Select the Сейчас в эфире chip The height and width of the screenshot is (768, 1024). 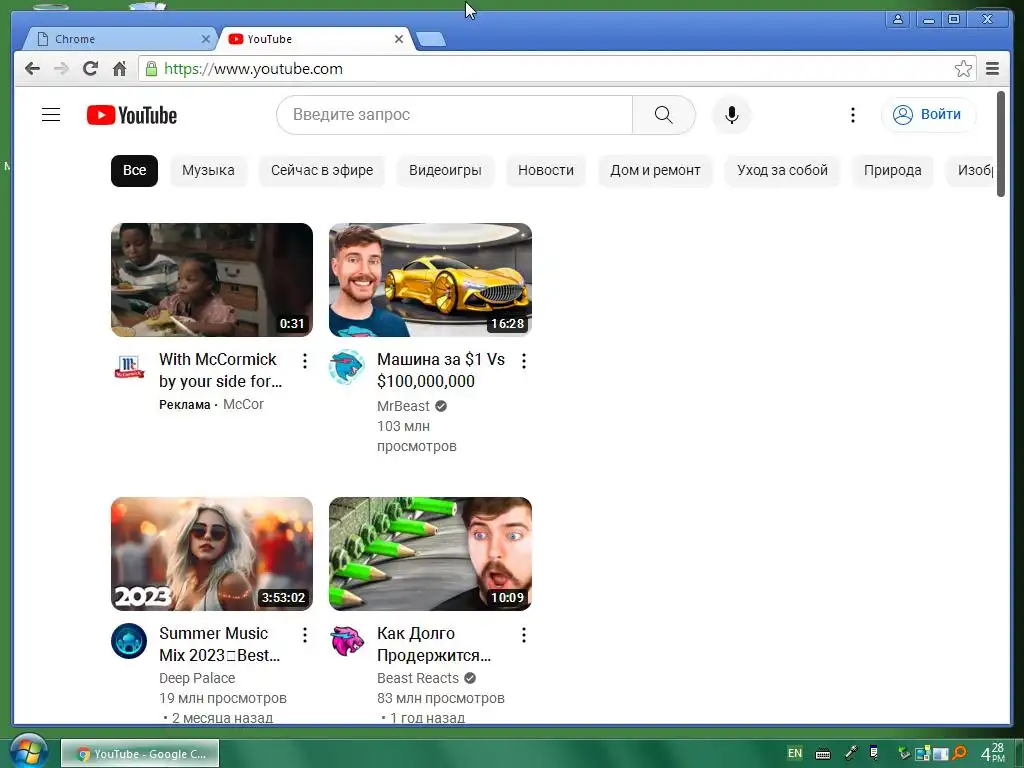(322, 170)
